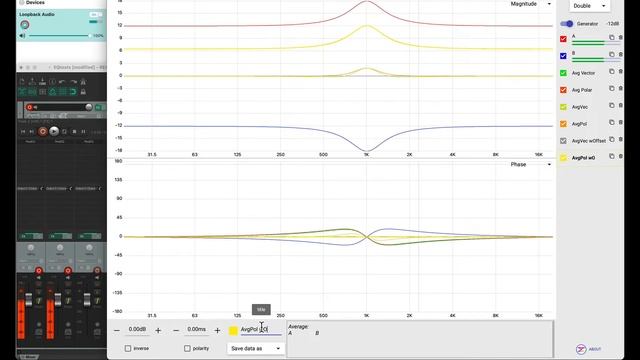
Task: Copy trace A with its copy icon
Action: [x=611, y=38]
